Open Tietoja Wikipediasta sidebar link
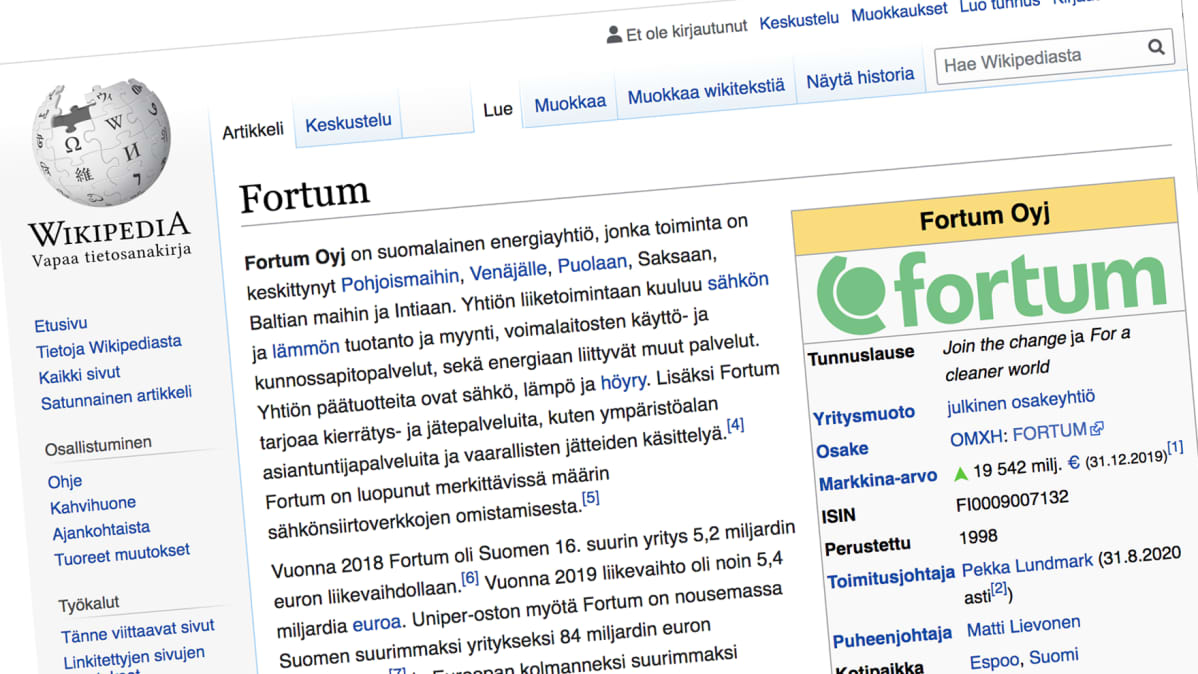This screenshot has height=674, width=1198. click(x=108, y=346)
